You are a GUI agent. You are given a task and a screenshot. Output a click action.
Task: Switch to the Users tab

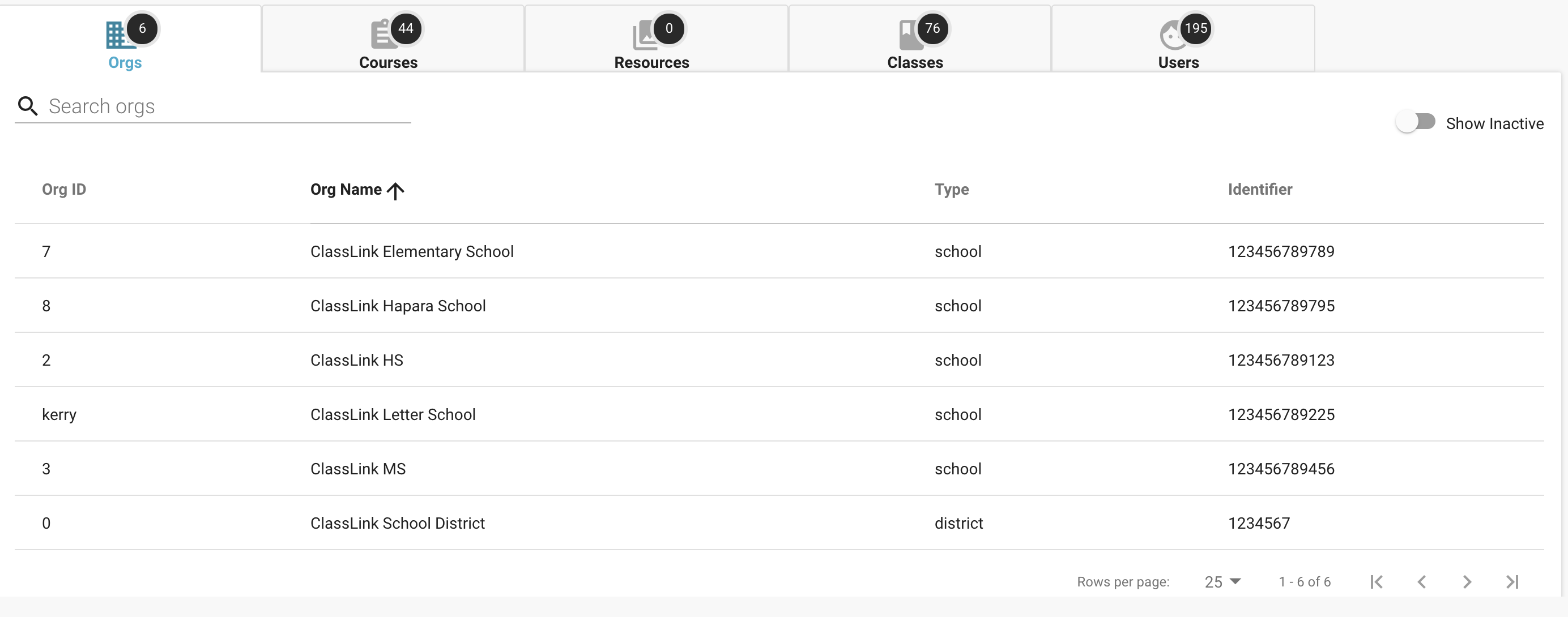coord(1179,62)
